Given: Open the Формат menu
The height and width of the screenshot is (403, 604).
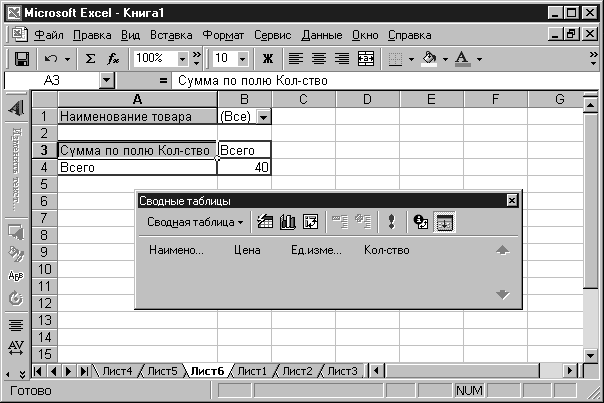Looking at the screenshot, I should click(223, 35).
